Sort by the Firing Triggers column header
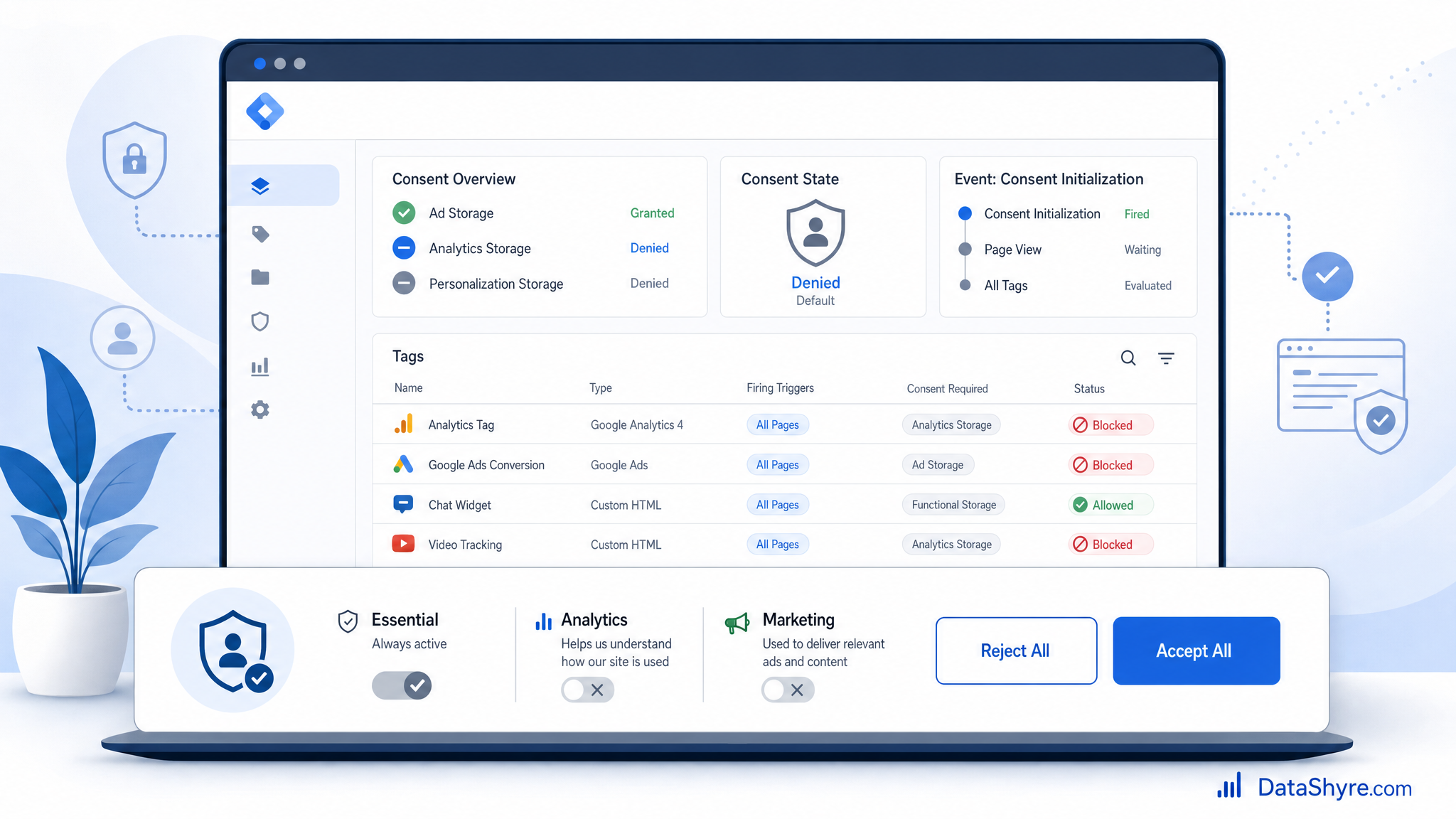The image size is (1456, 819). pos(780,387)
